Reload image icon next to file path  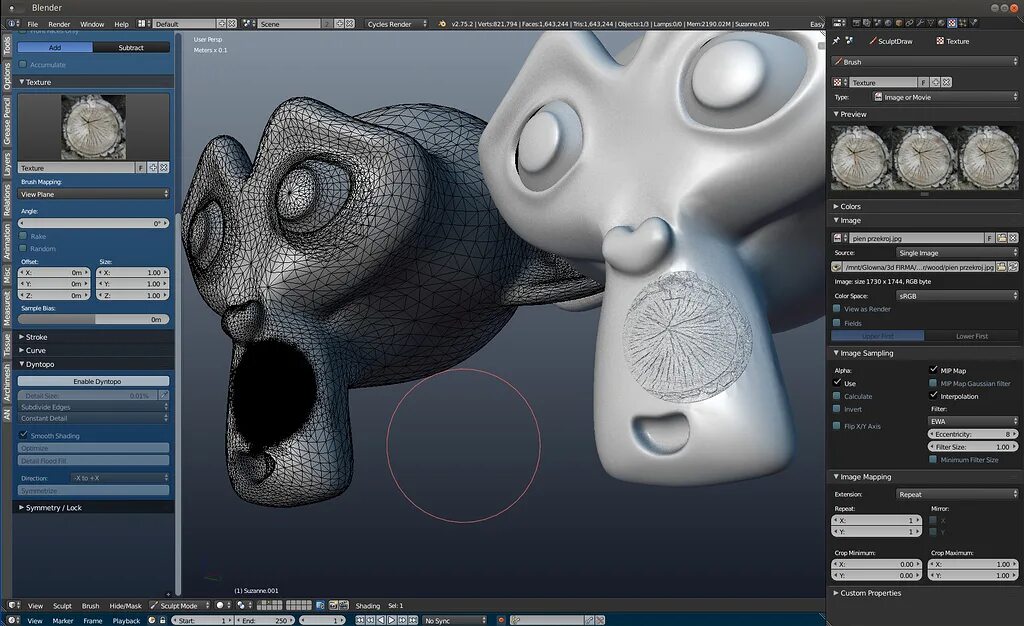1014,266
